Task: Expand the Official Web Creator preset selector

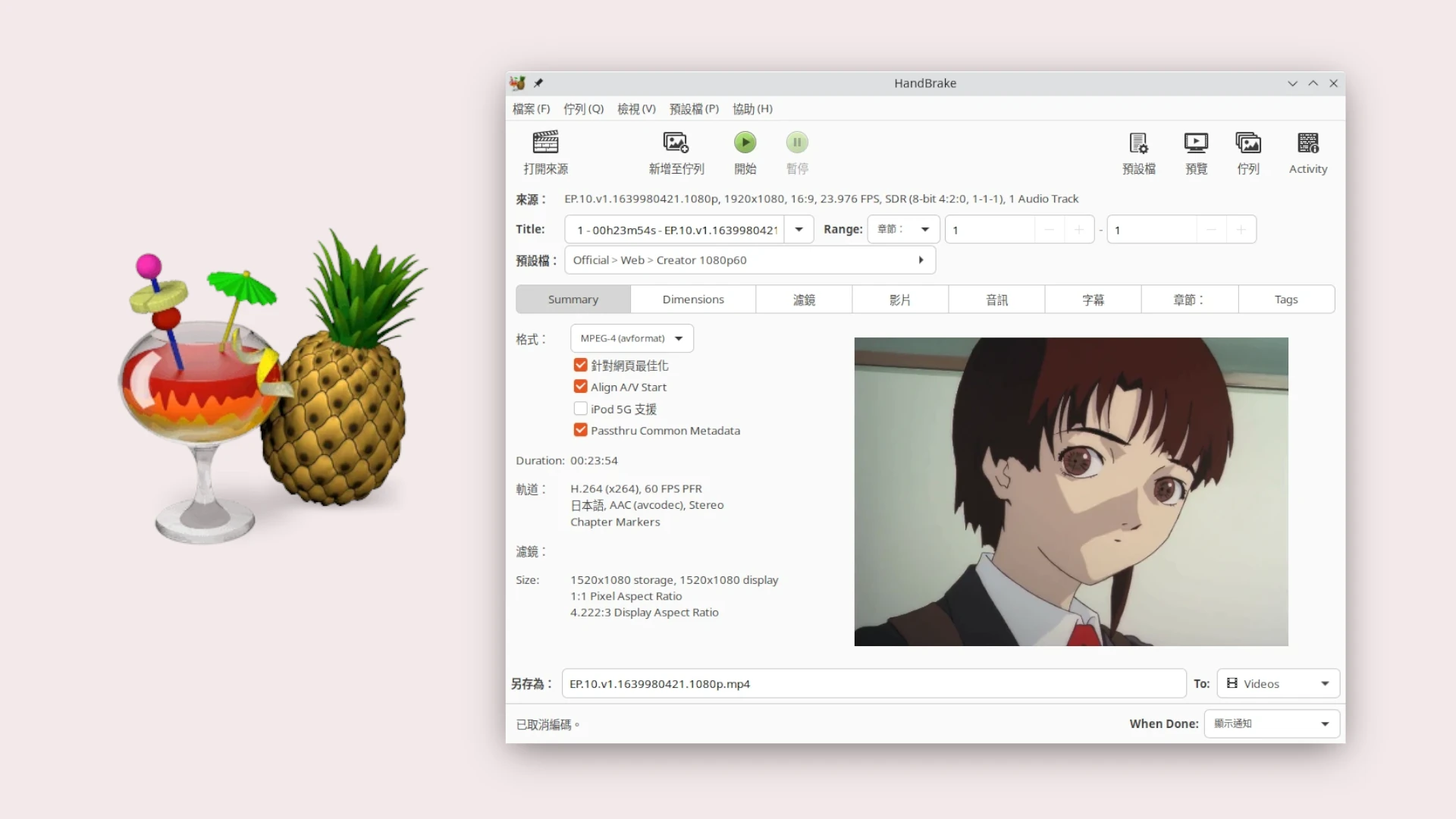Action: (749, 260)
